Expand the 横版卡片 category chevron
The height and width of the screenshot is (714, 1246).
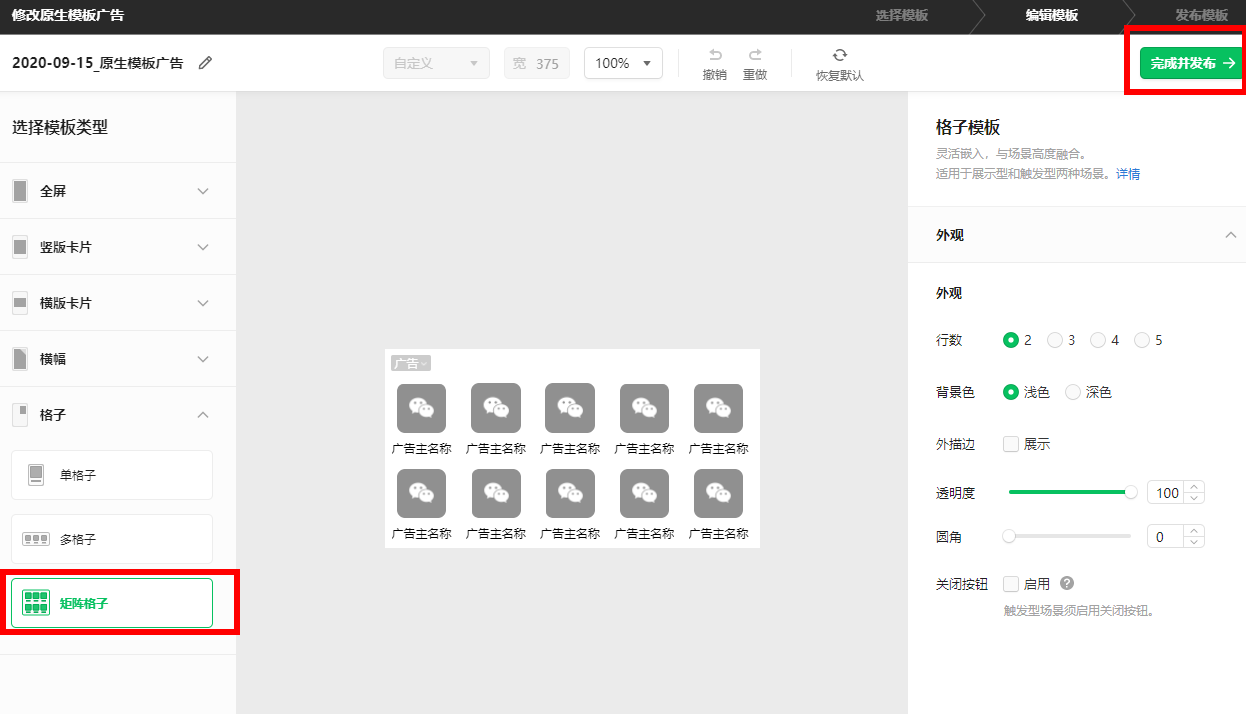[x=203, y=303]
